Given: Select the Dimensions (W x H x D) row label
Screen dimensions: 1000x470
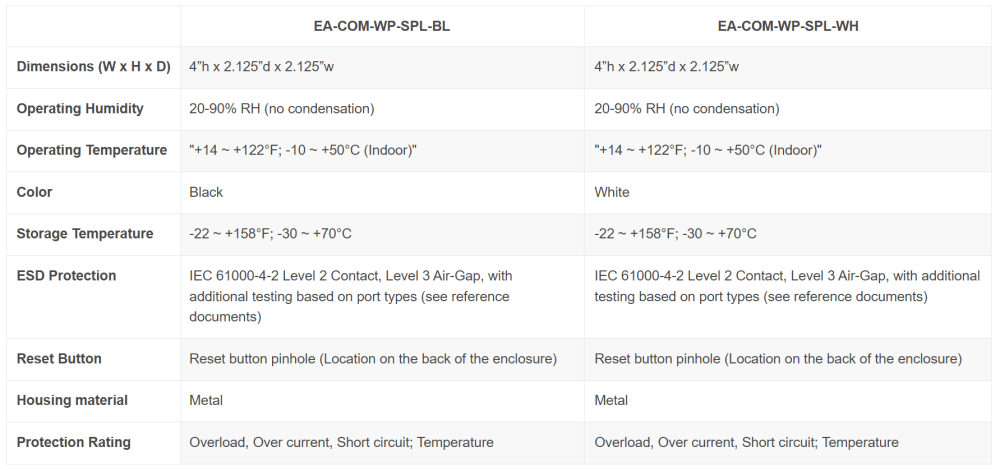Looking at the screenshot, I should click(94, 67).
